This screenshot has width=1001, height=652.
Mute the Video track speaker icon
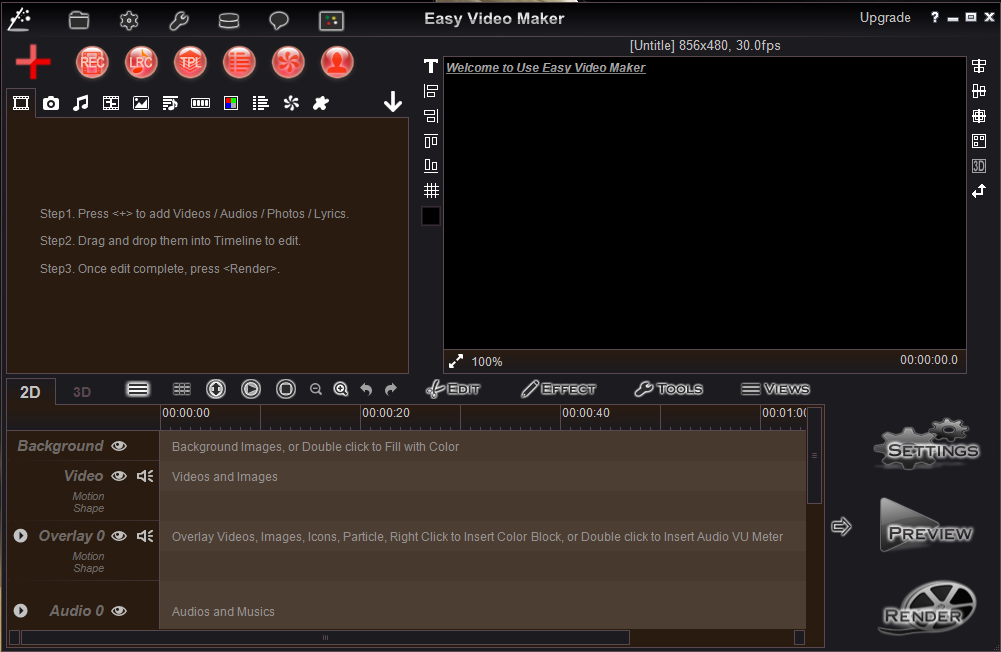tap(145, 476)
